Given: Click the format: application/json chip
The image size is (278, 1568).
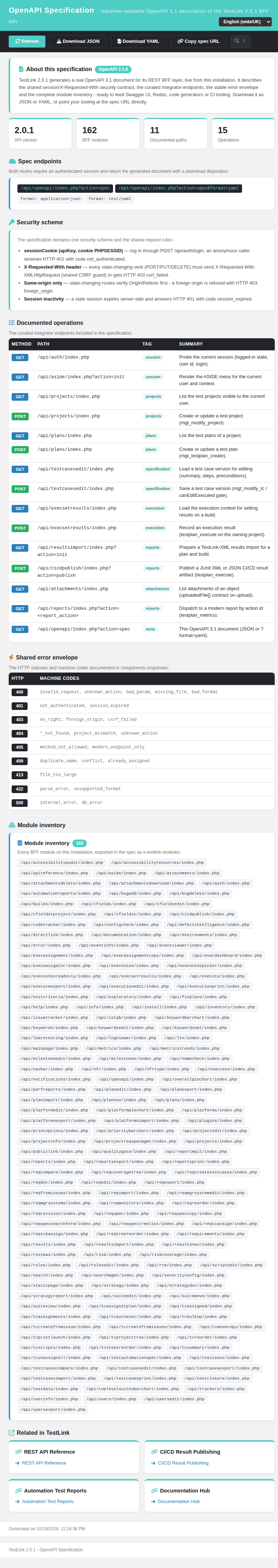Looking at the screenshot, I should [x=50, y=199].
